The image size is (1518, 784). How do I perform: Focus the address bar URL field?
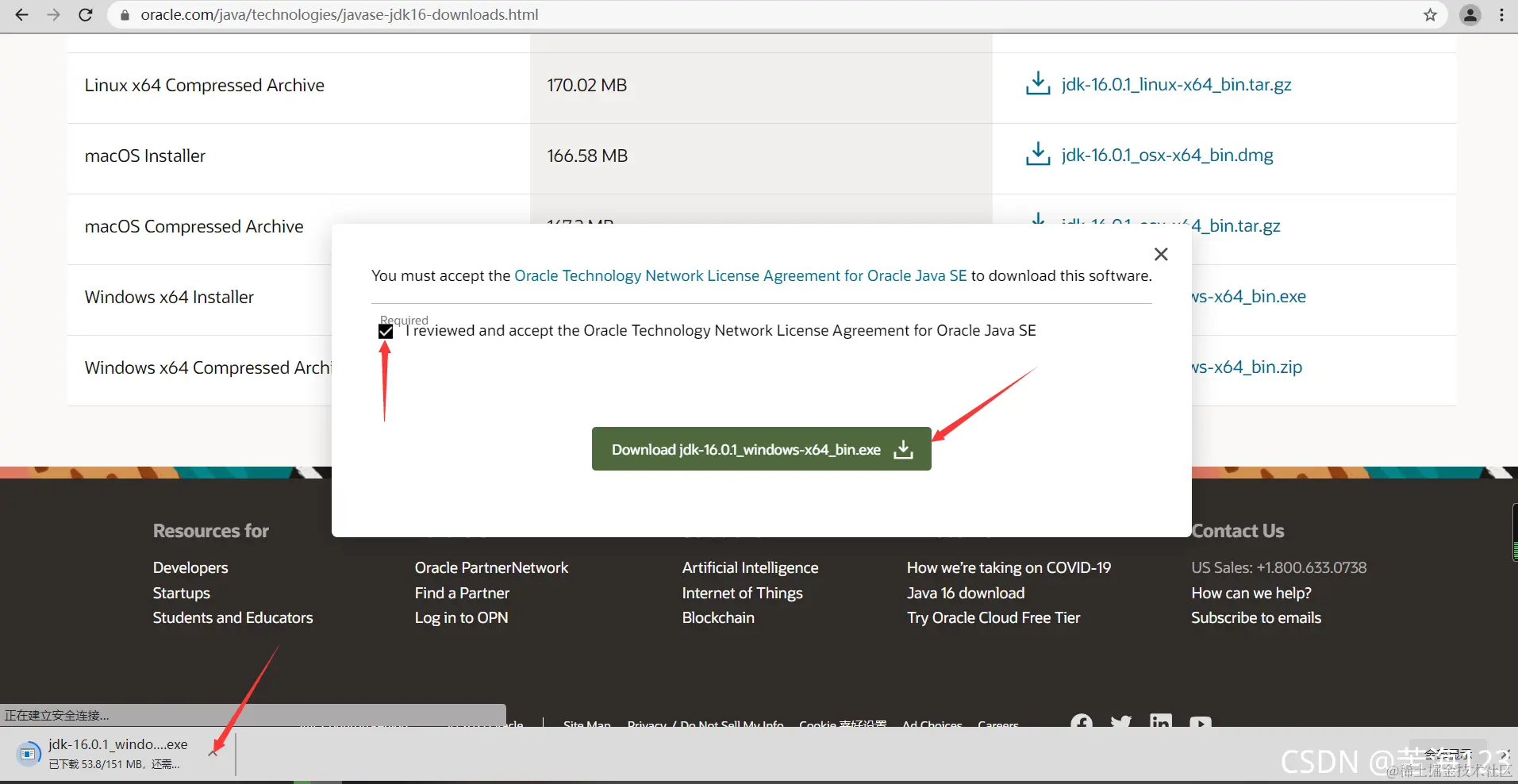[762, 15]
